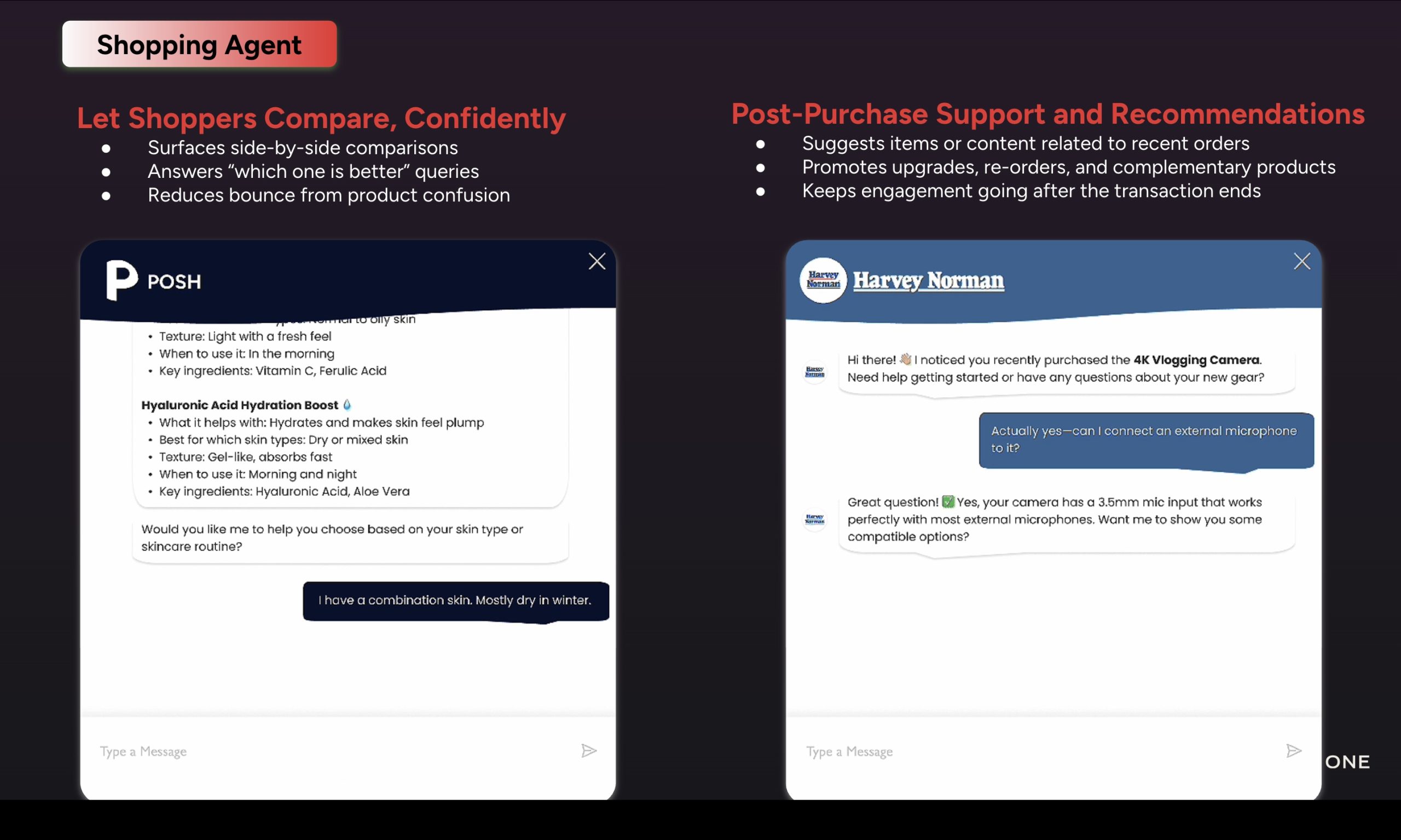Click "Best for which skin types: Dry or mixed skin"
The width and height of the screenshot is (1401, 840).
(283, 440)
